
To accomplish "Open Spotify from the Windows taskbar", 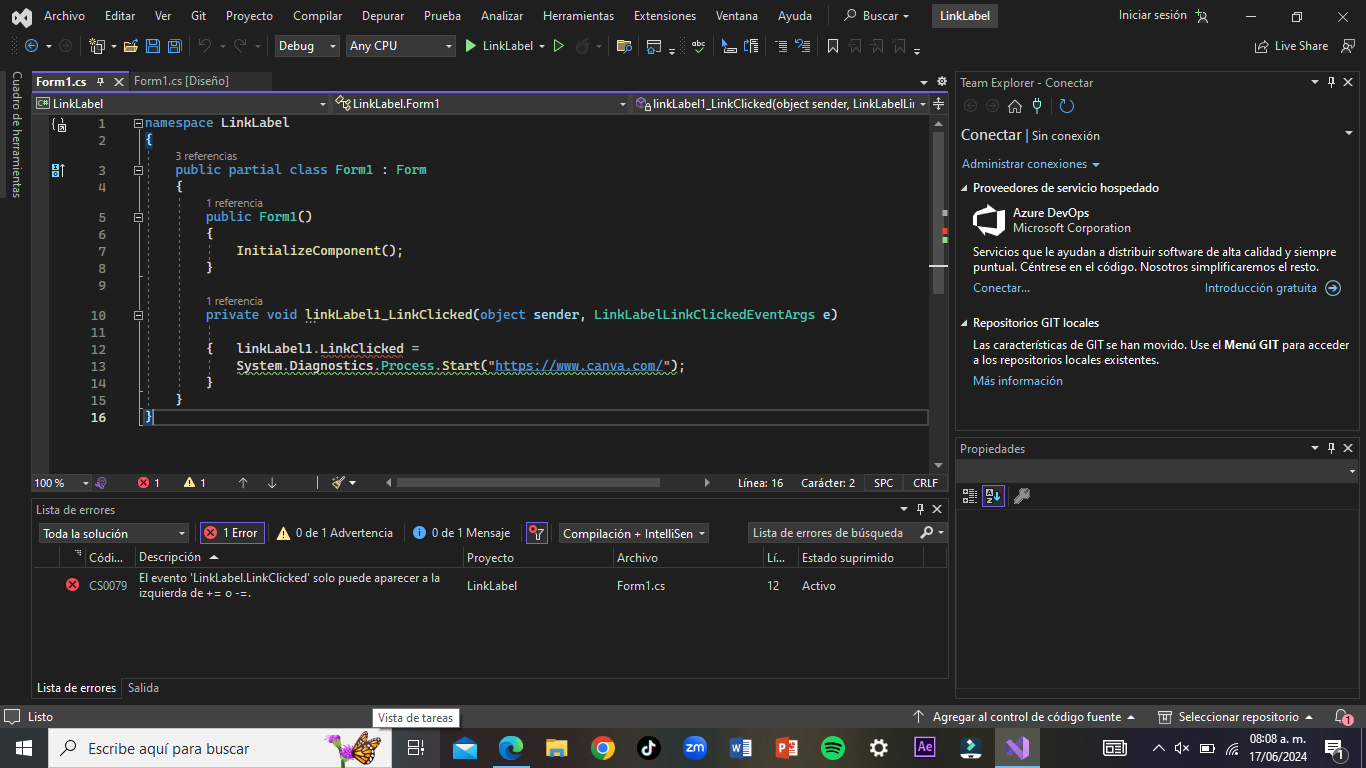I will (832, 748).
